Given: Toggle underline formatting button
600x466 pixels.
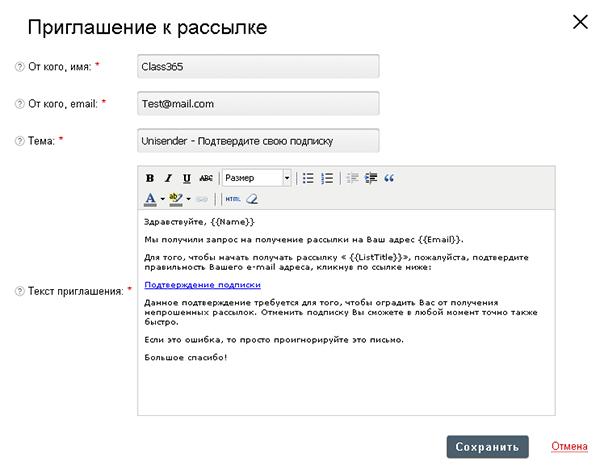Looking at the screenshot, I should point(186,178).
